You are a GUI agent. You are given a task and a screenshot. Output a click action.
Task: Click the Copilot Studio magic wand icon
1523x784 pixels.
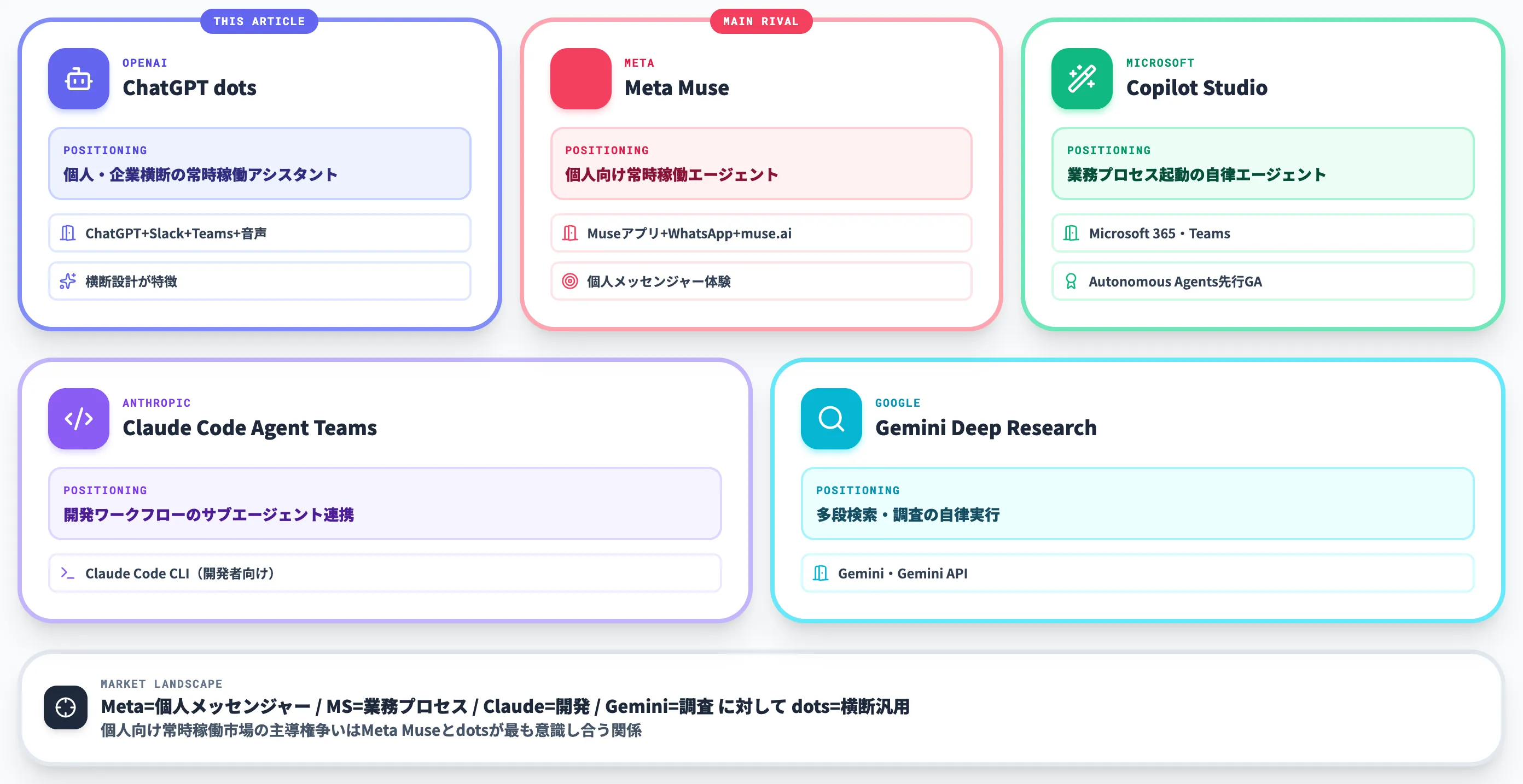click(x=1082, y=79)
